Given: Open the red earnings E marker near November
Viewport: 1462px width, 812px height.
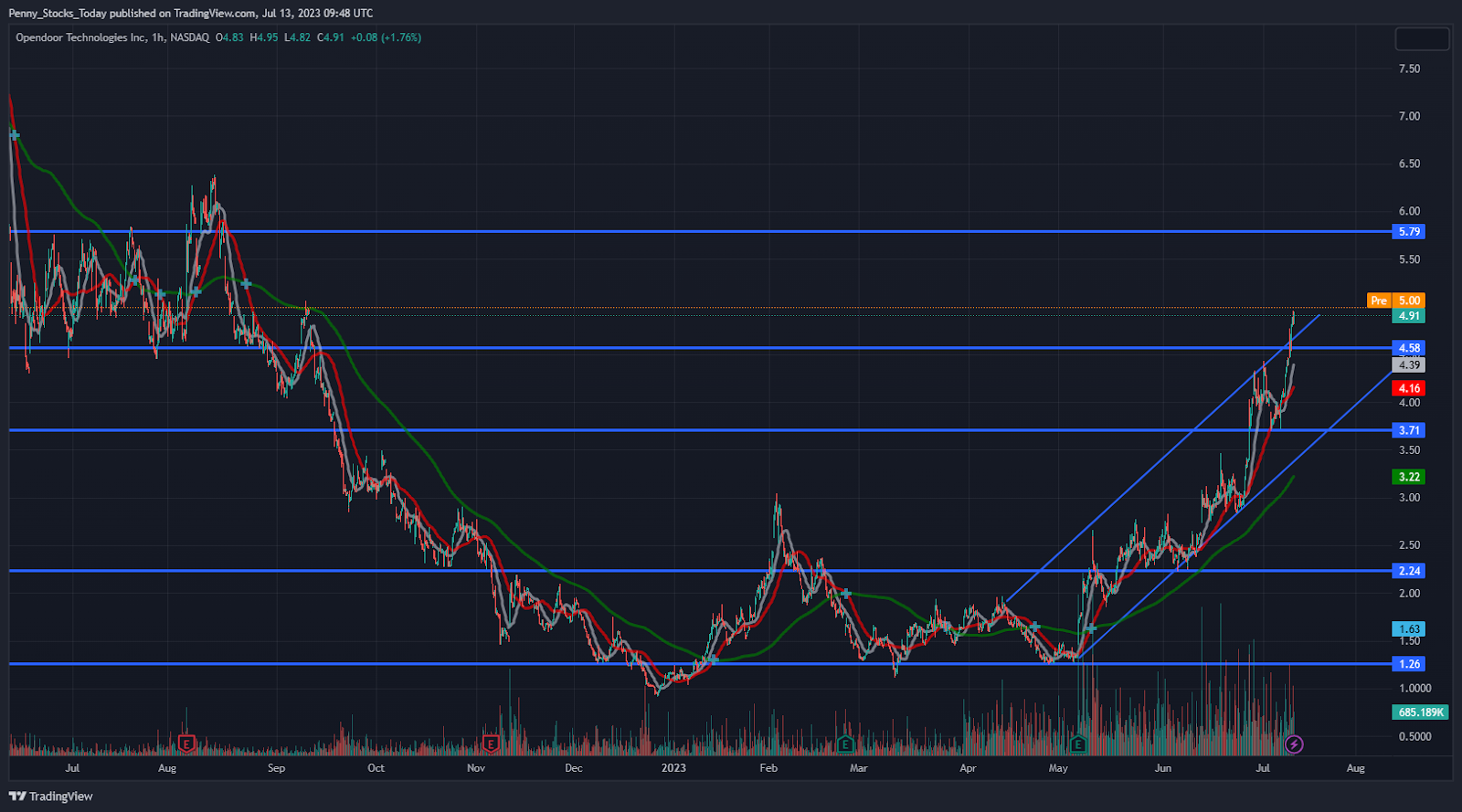Looking at the screenshot, I should click(490, 743).
